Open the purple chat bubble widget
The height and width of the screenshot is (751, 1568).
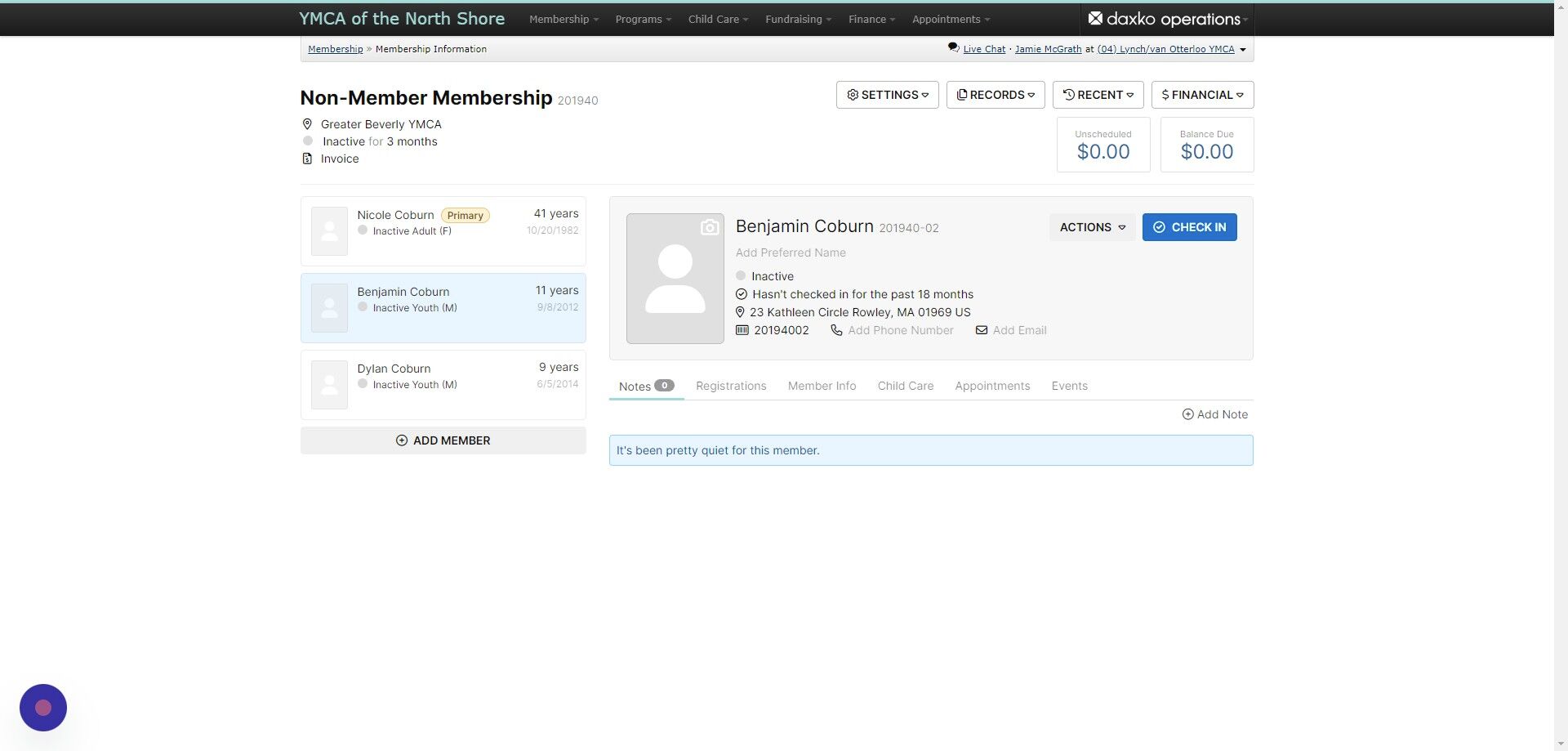pyautogui.click(x=43, y=708)
